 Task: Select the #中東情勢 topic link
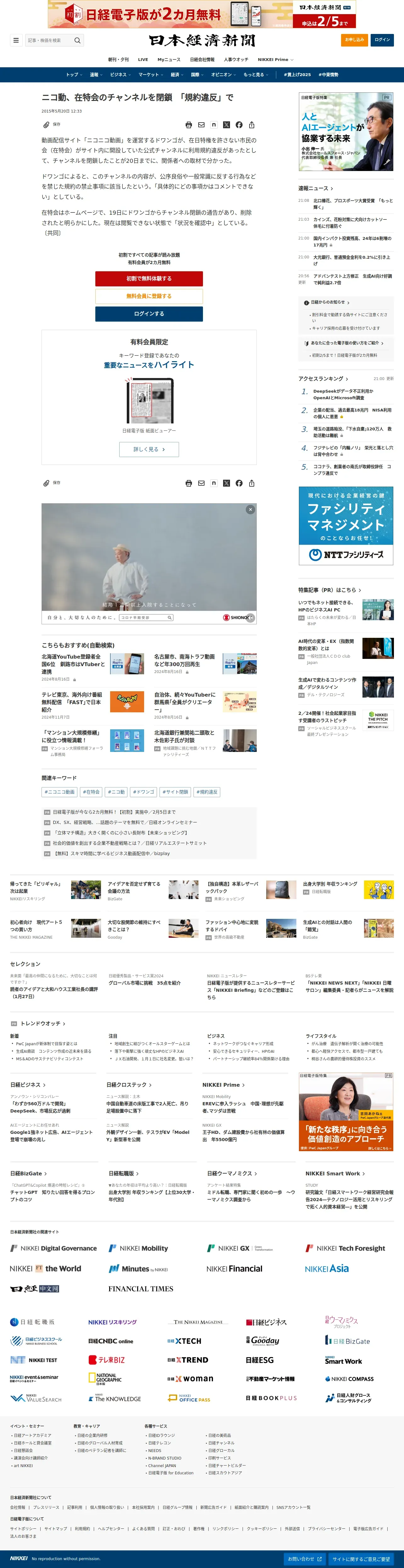point(328,75)
